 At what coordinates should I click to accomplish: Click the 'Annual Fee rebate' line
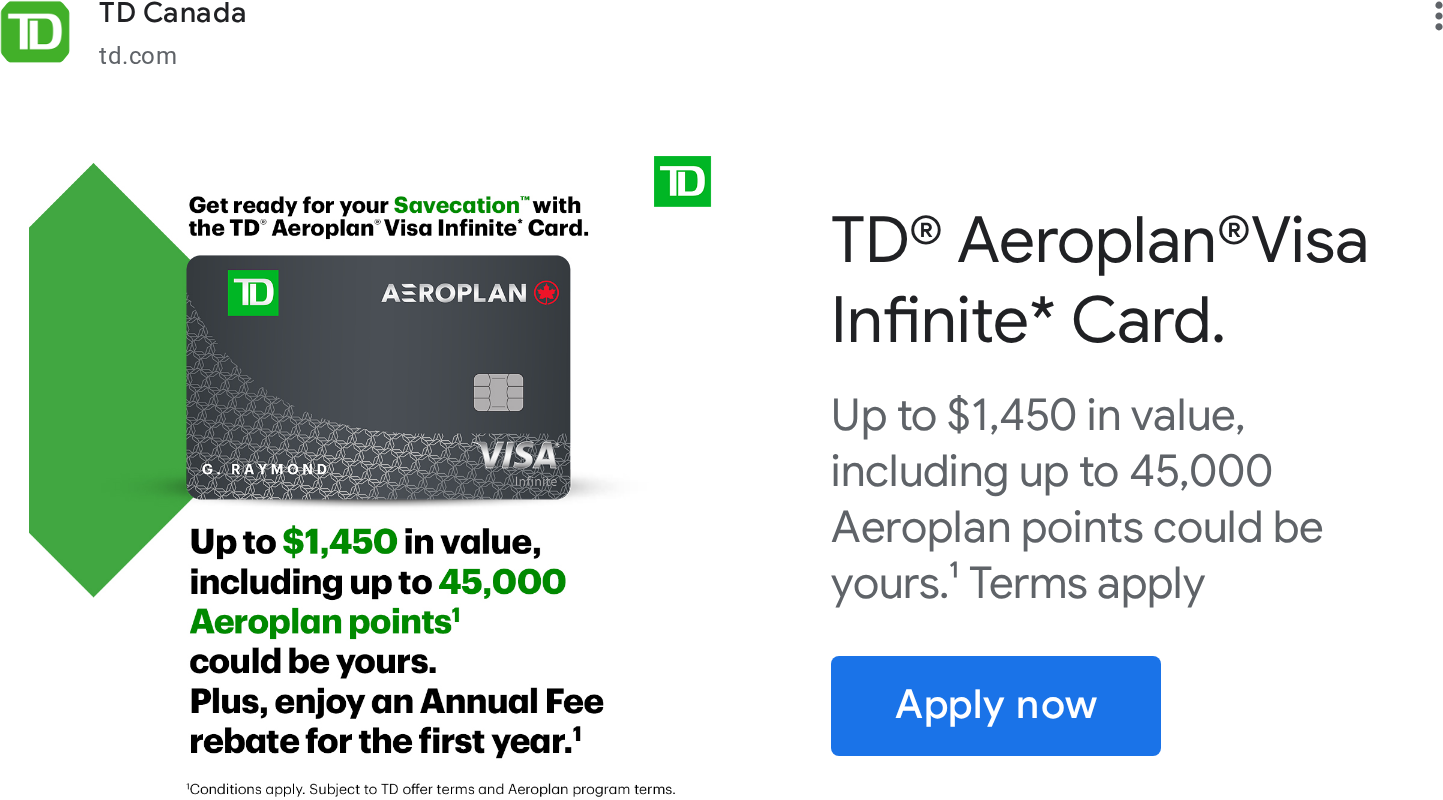coord(397,721)
